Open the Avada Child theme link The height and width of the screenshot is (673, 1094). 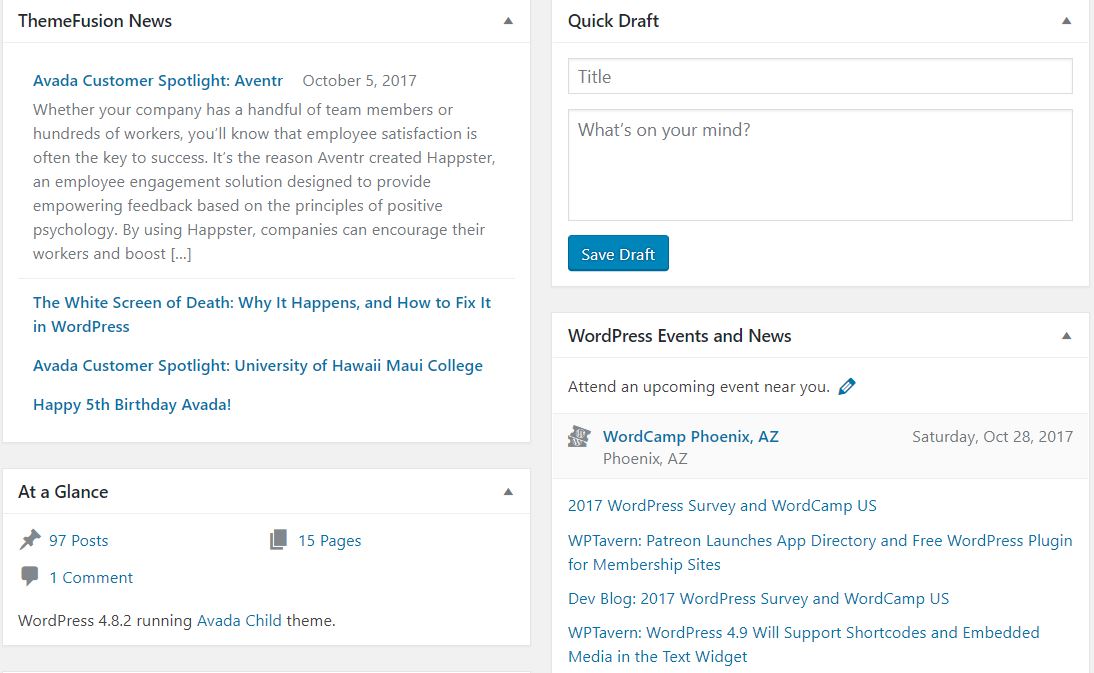tap(239, 620)
